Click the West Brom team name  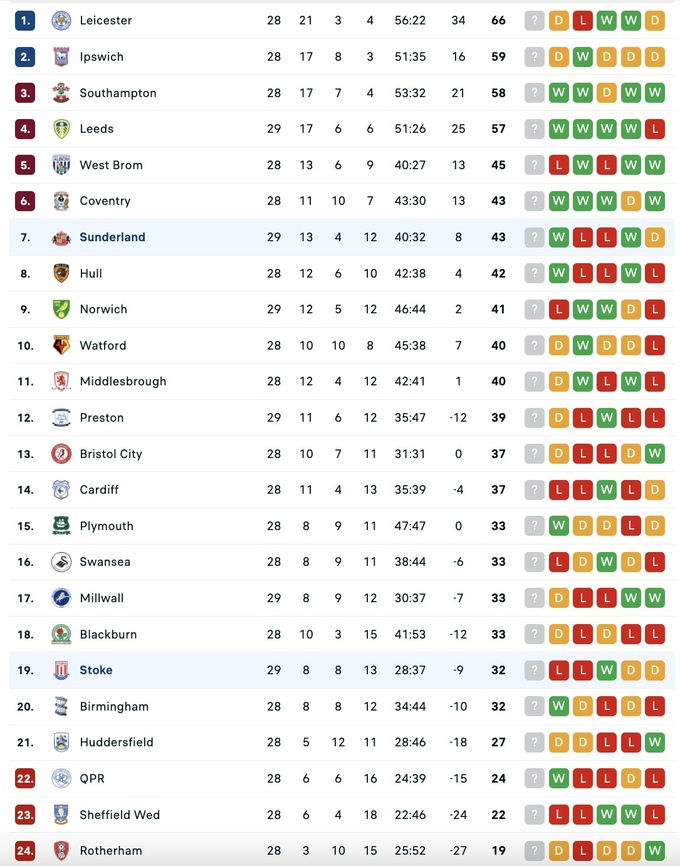111,165
